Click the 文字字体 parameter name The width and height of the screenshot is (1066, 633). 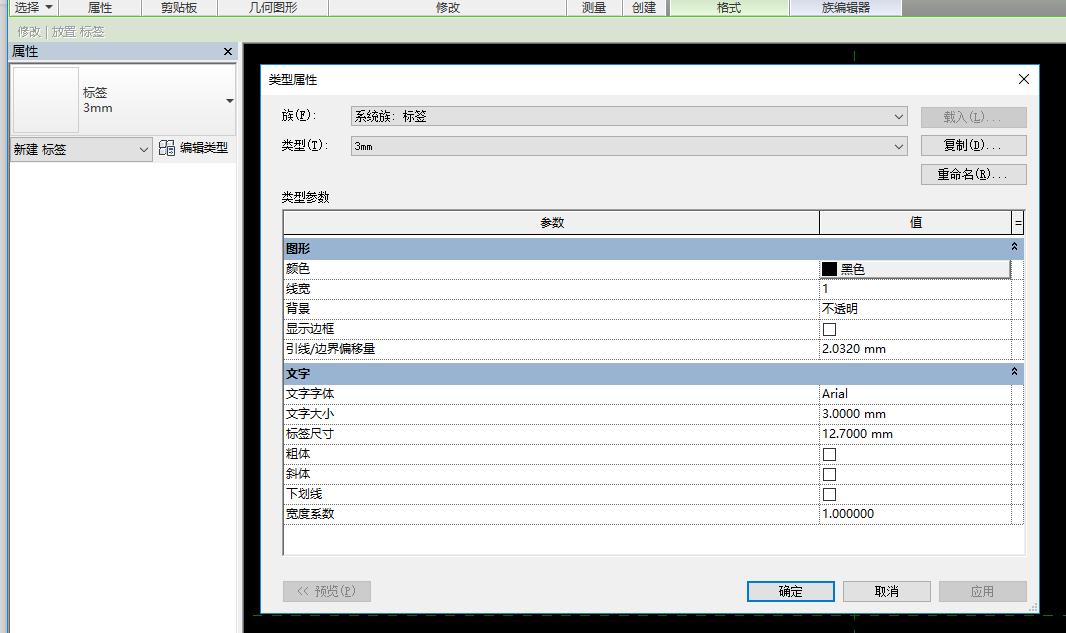point(310,394)
